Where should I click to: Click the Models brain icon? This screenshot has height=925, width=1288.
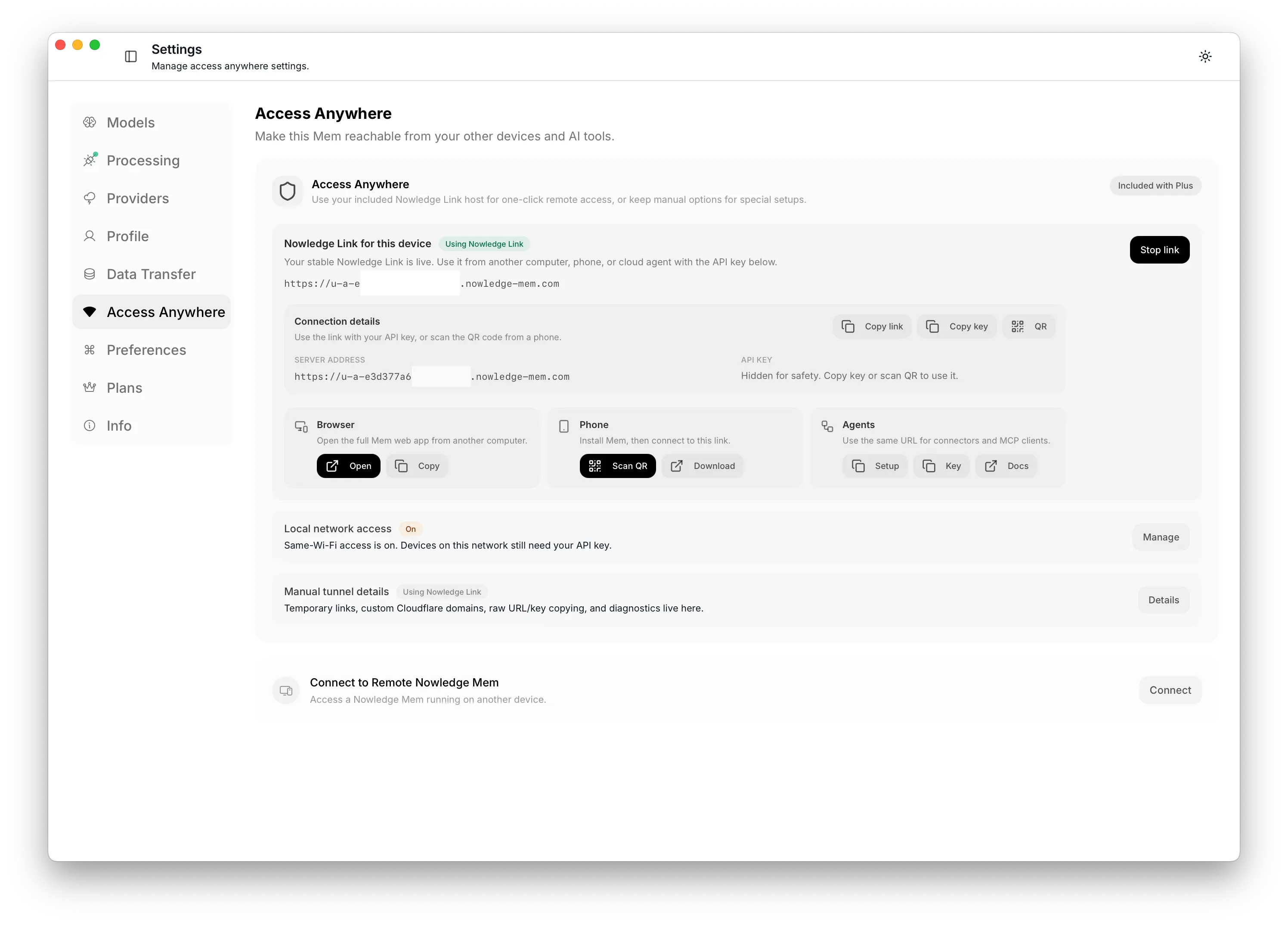[90, 122]
